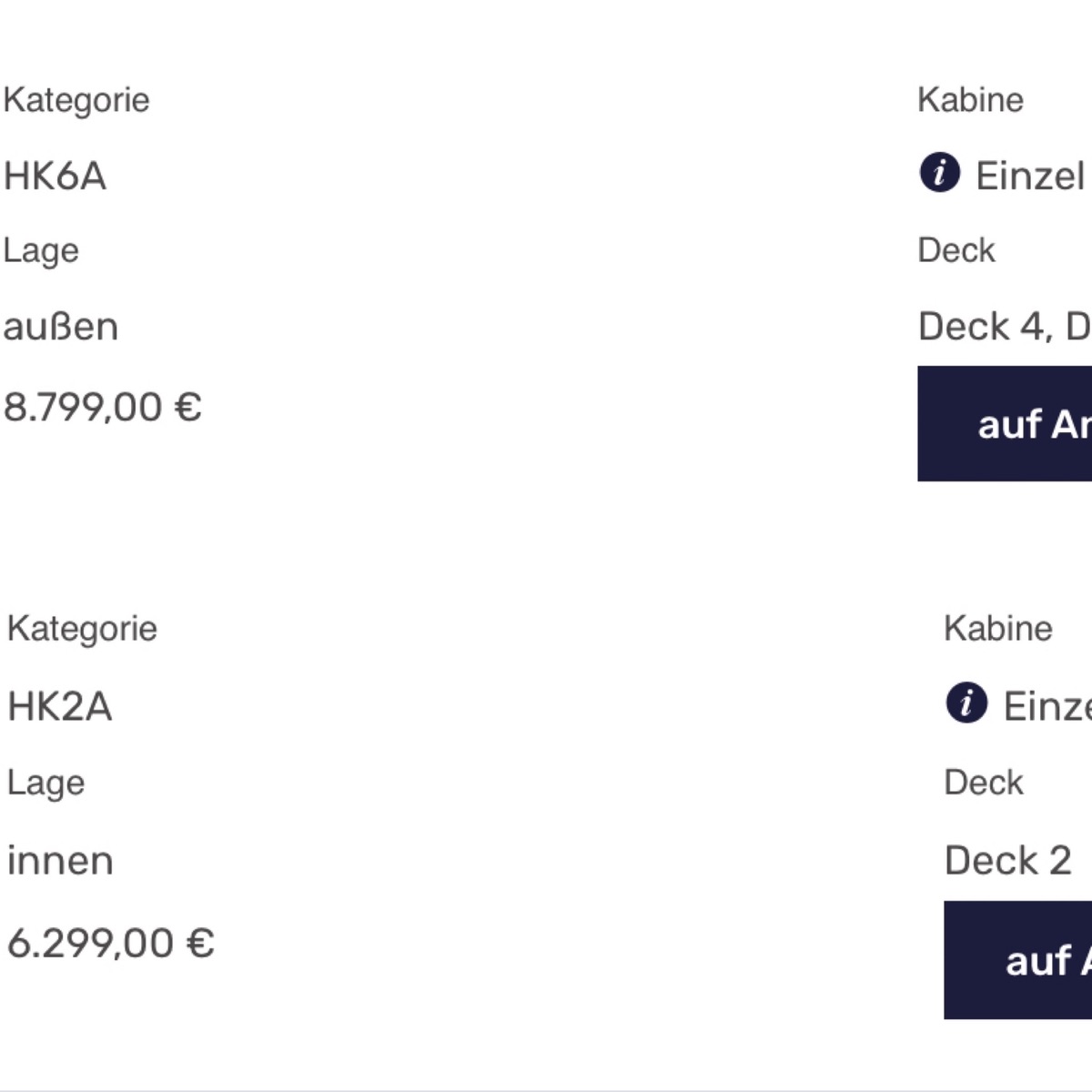Screen dimensions: 1092x1092
Task: Click the Kategorie label above HK2A
Action: pyautogui.click(x=82, y=629)
